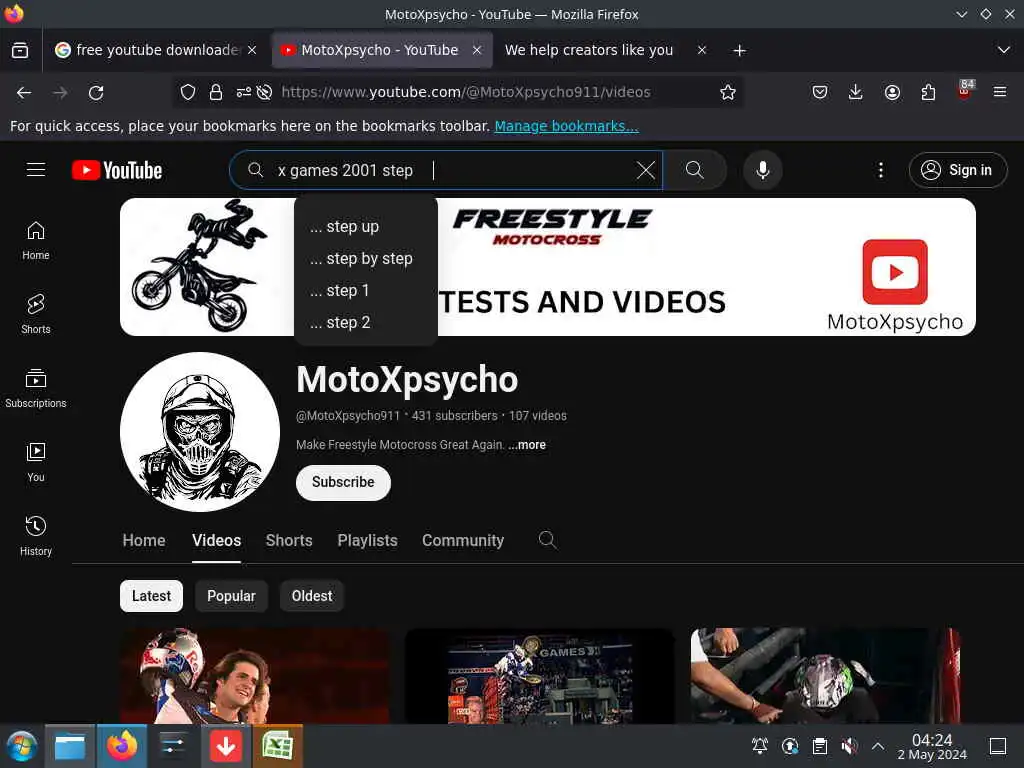This screenshot has width=1024, height=768.
Task: Open Firefox tracking protection shield
Action: coord(188,93)
